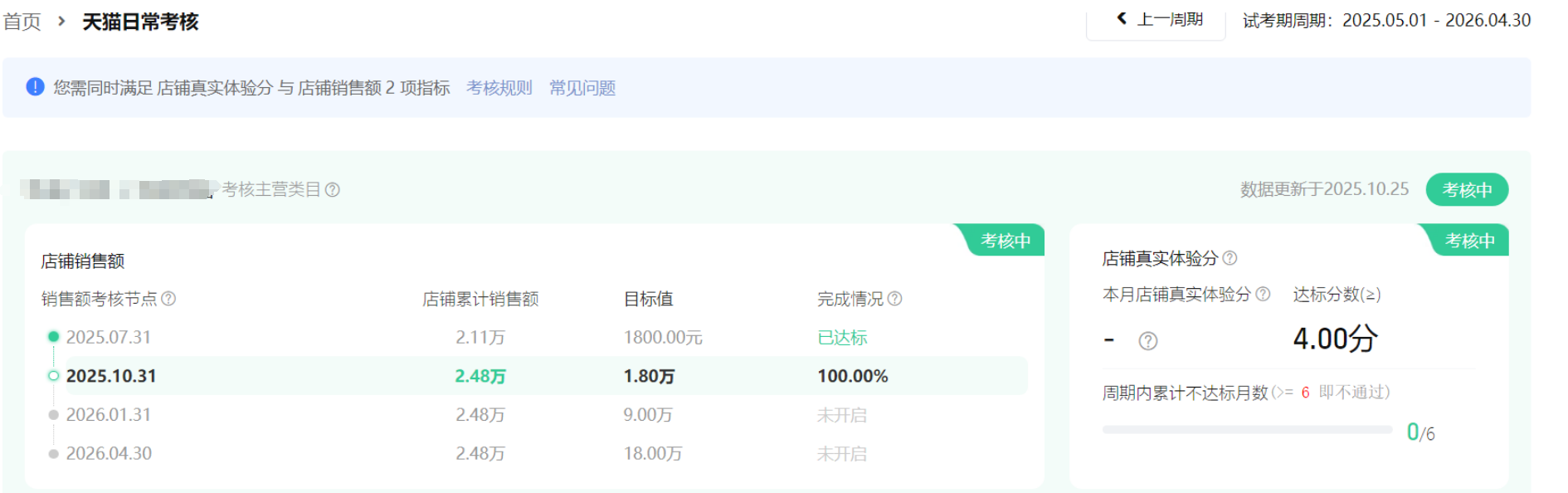Image resolution: width=1568 pixels, height=493 pixels.
Task: Click the breadcrumb chevron after 首页
Action: coord(61,22)
